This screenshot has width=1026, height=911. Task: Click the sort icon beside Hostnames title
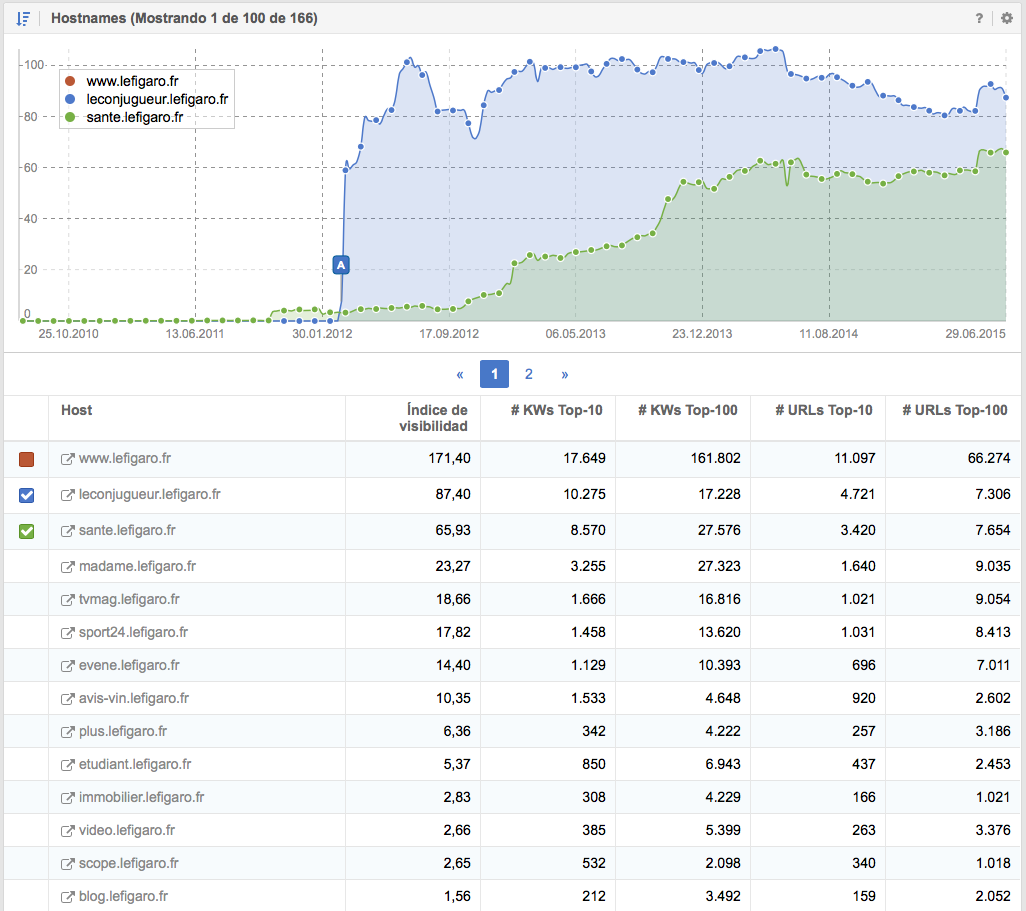pyautogui.click(x=23, y=18)
